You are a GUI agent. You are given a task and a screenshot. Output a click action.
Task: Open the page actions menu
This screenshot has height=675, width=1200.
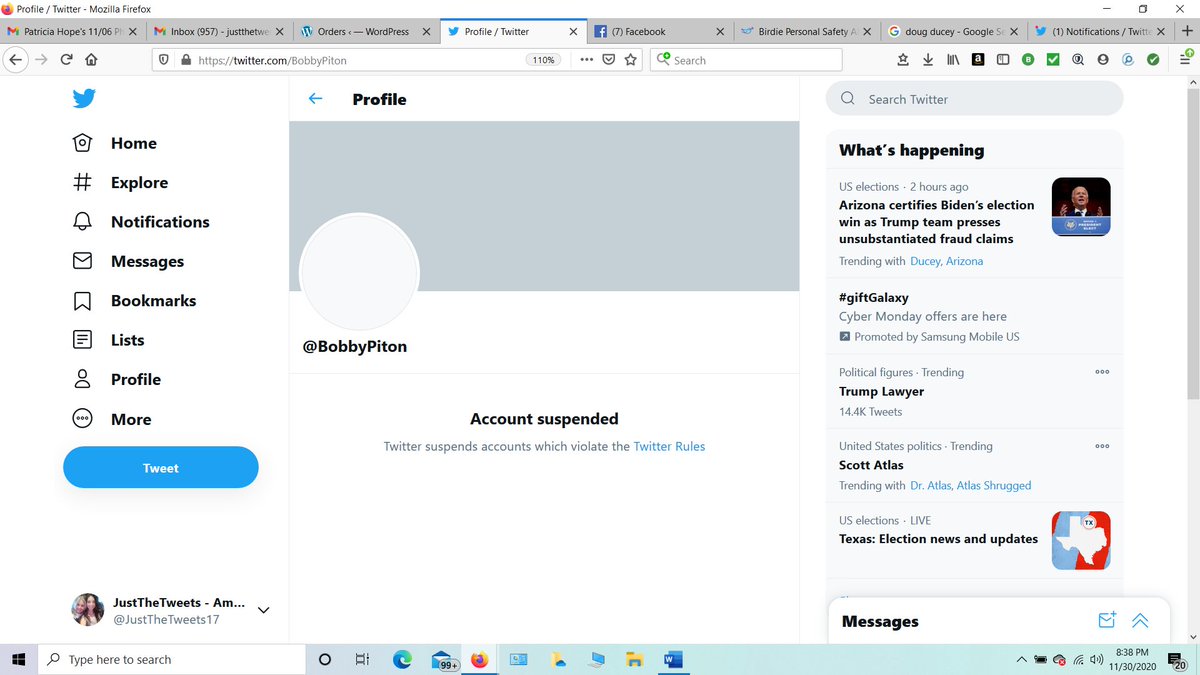click(x=586, y=60)
